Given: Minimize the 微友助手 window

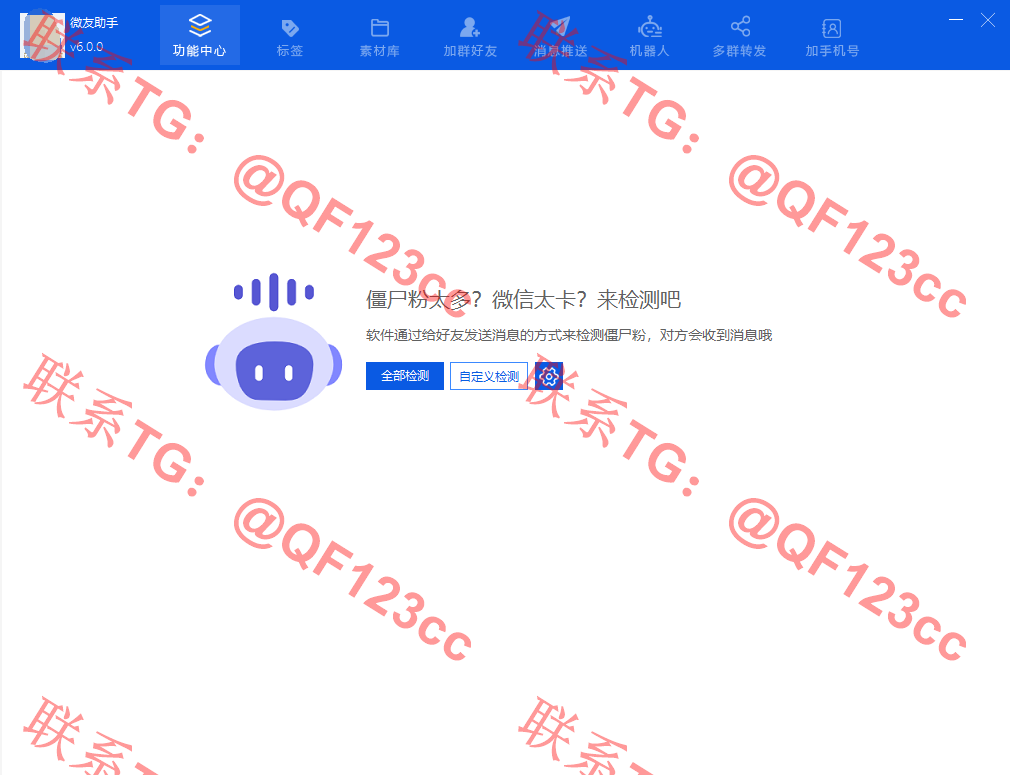Looking at the screenshot, I should click(x=956, y=20).
